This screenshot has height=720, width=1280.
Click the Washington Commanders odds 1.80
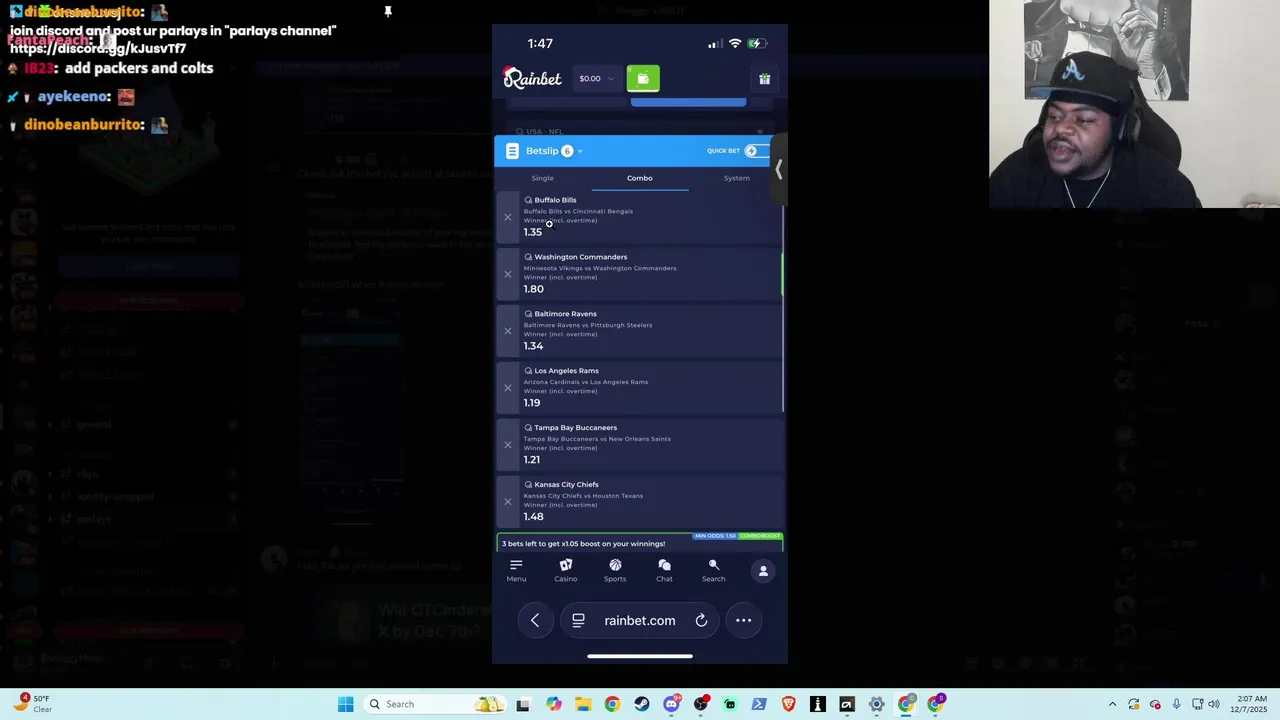pyautogui.click(x=534, y=289)
